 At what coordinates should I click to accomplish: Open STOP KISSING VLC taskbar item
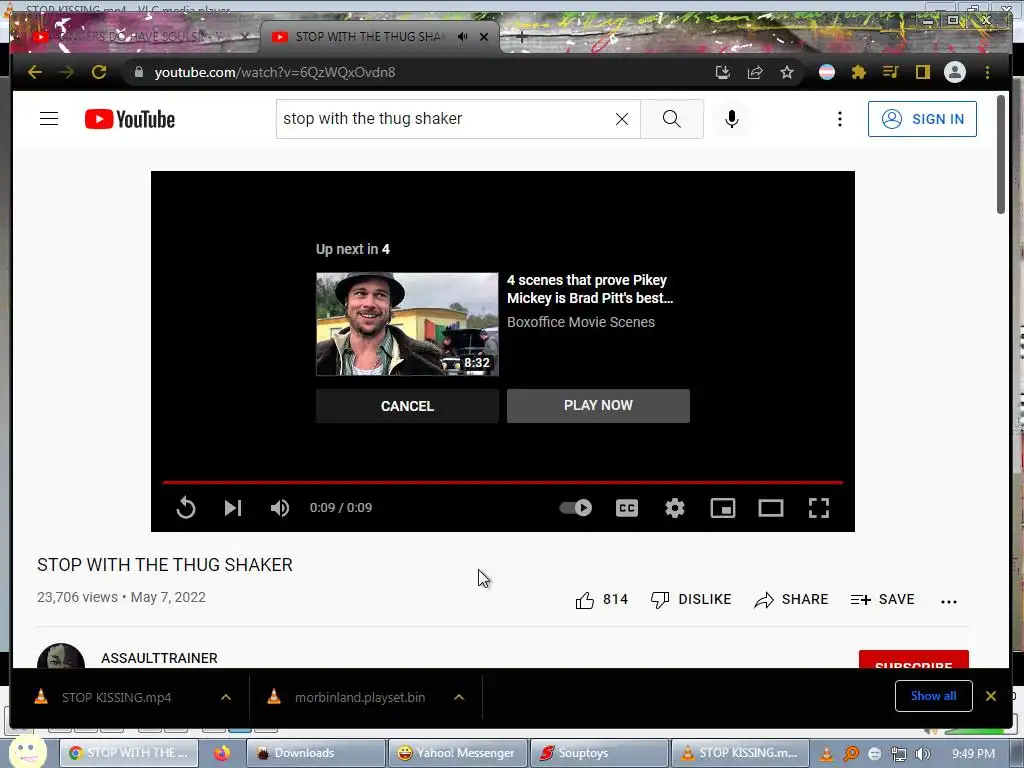pos(740,753)
